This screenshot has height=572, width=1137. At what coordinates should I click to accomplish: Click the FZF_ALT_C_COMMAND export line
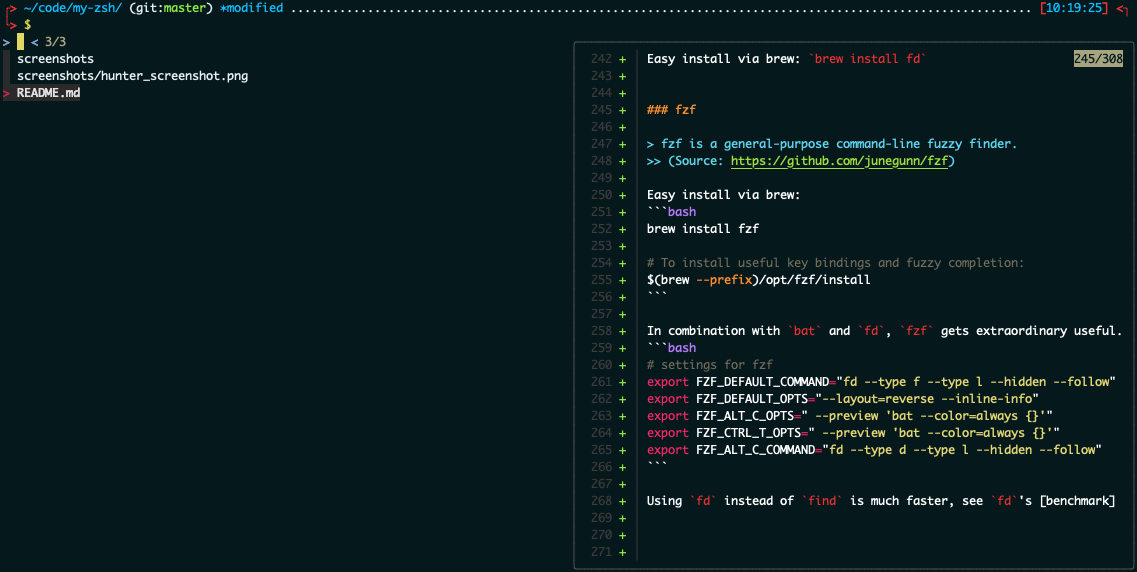point(874,449)
